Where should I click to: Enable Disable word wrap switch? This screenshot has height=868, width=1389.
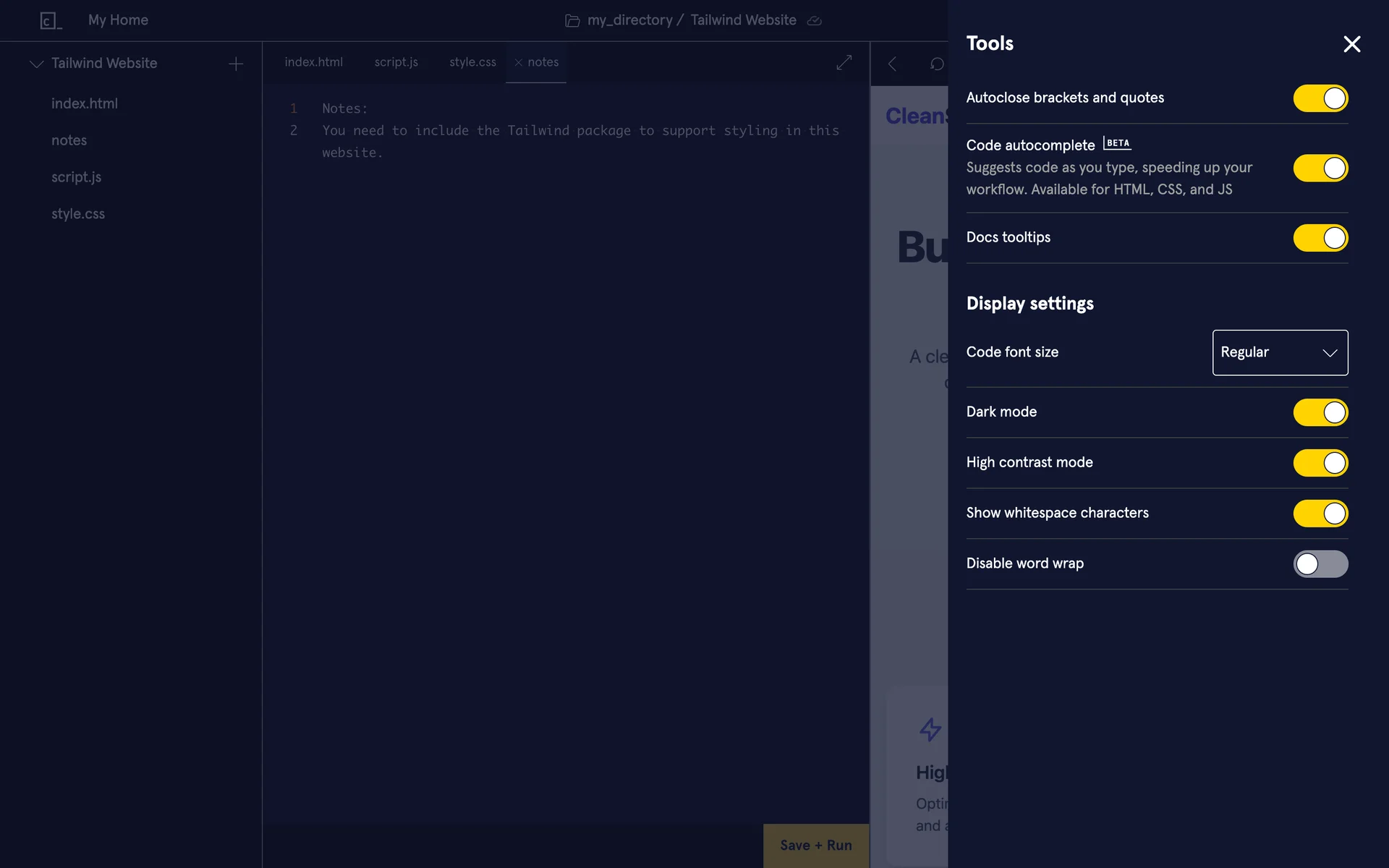click(1320, 564)
